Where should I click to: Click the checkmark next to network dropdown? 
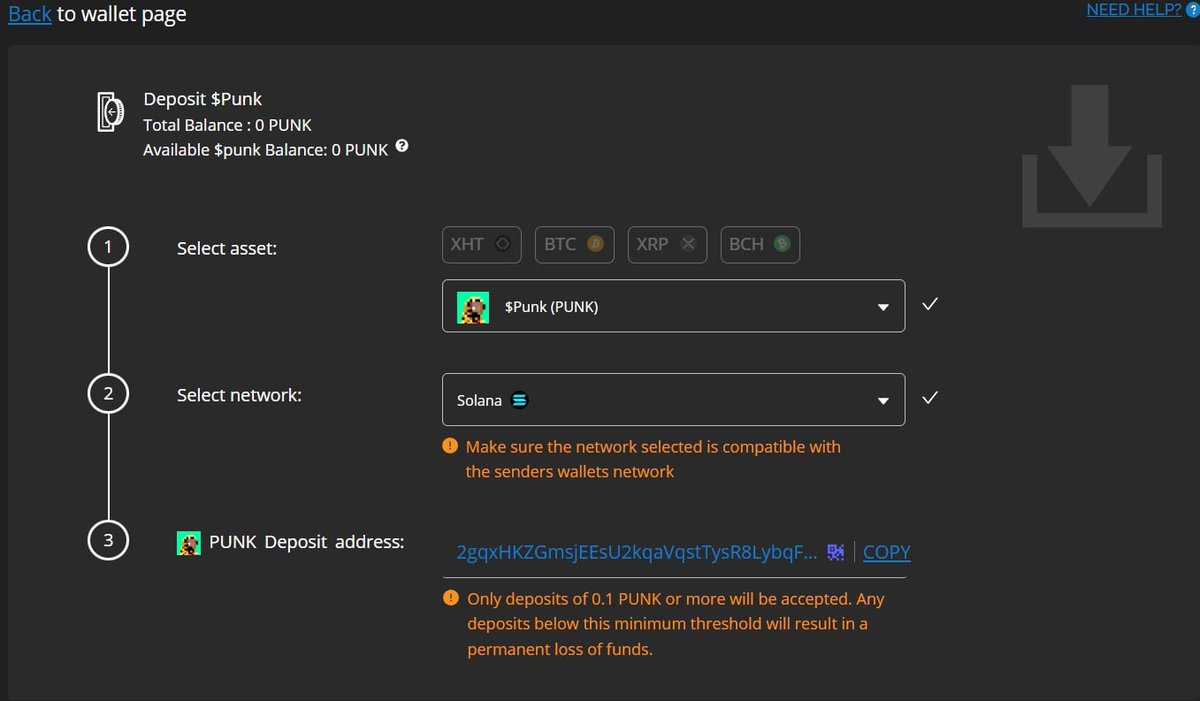[x=930, y=398]
